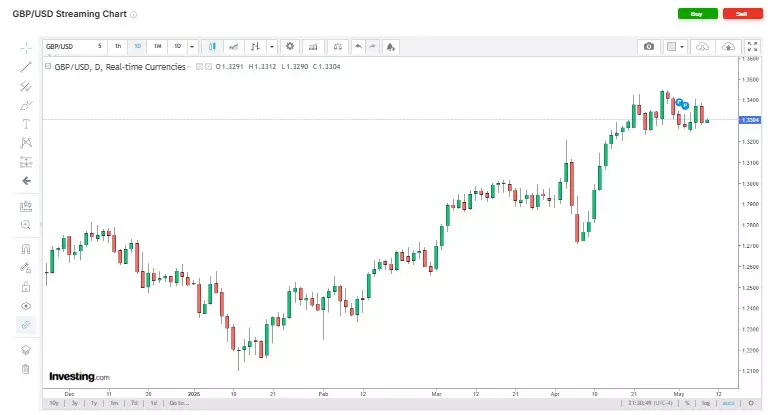Screen dimensions: 780x415
Task: Click info icon beside Streaming Chart title
Action: [133, 14]
